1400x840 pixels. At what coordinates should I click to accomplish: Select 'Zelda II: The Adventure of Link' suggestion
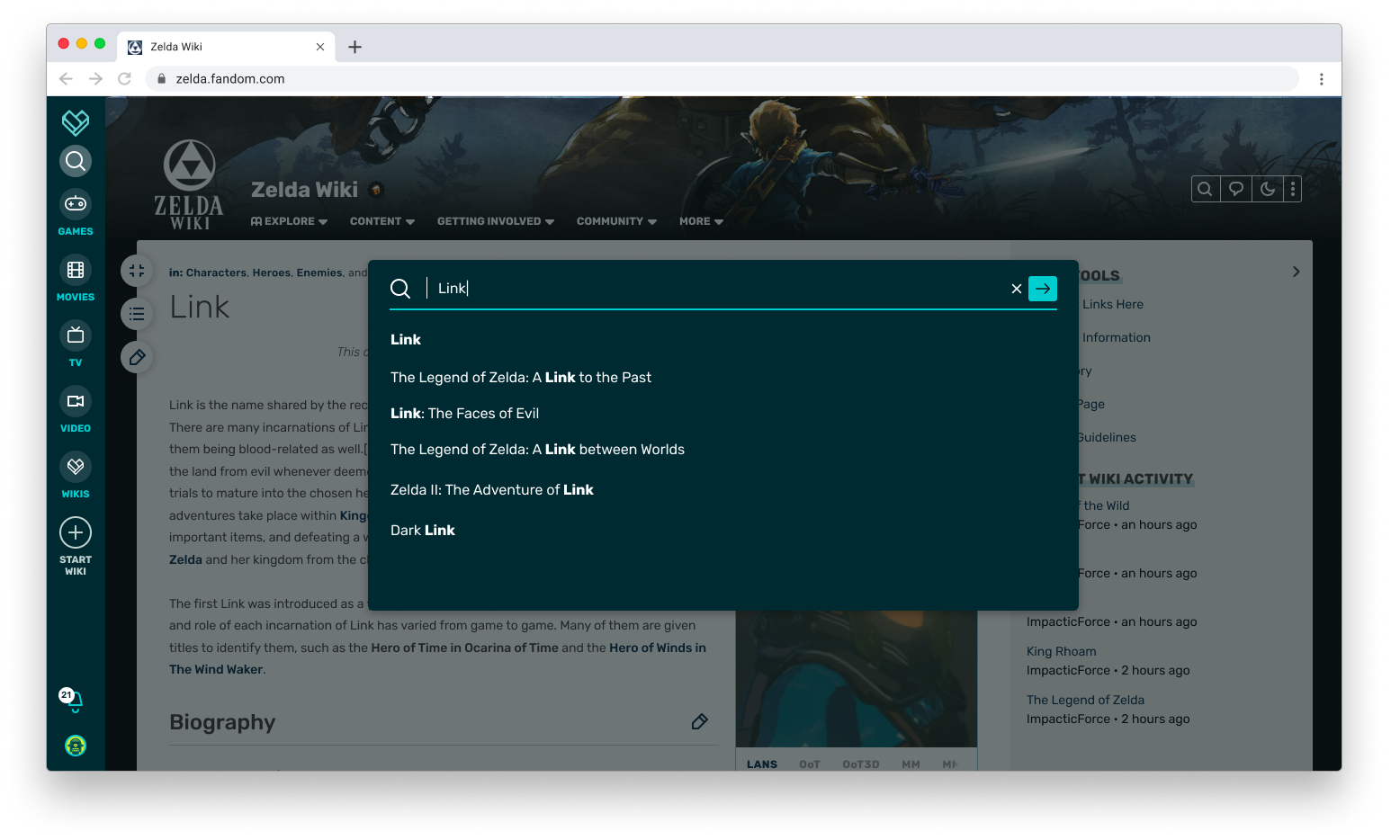coord(492,490)
